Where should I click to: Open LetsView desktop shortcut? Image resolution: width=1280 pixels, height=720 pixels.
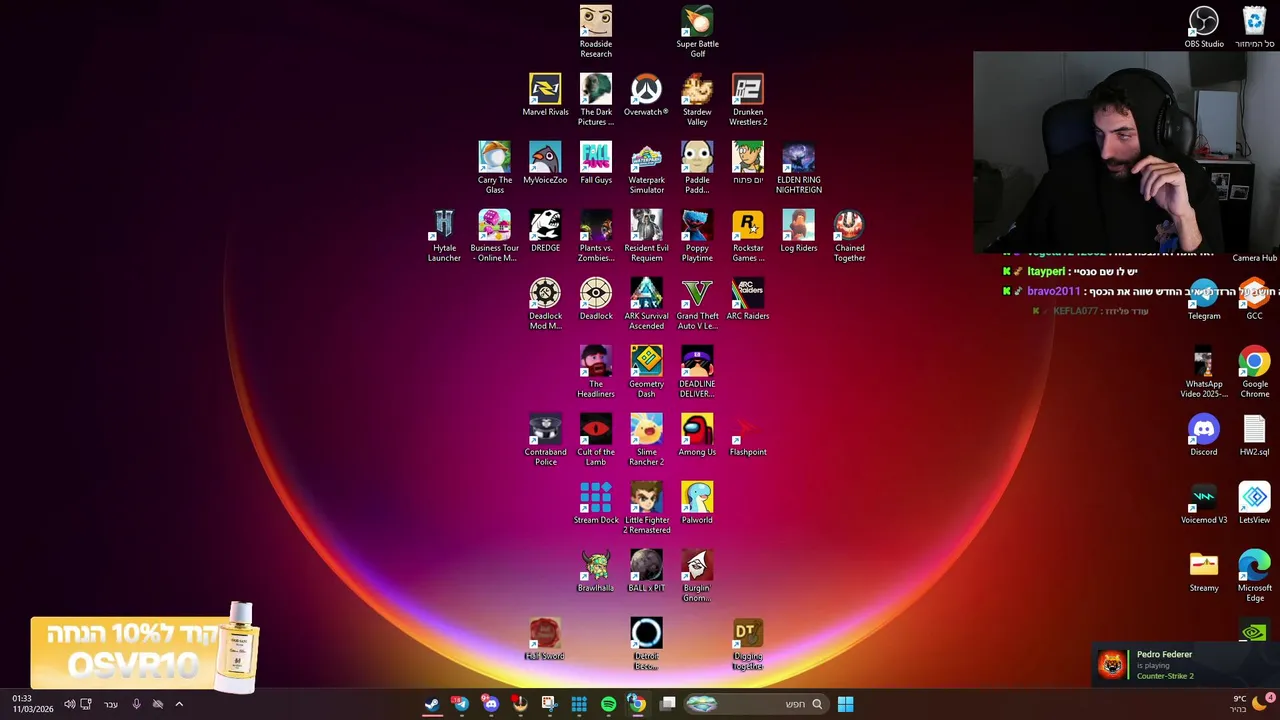pos(1254,503)
